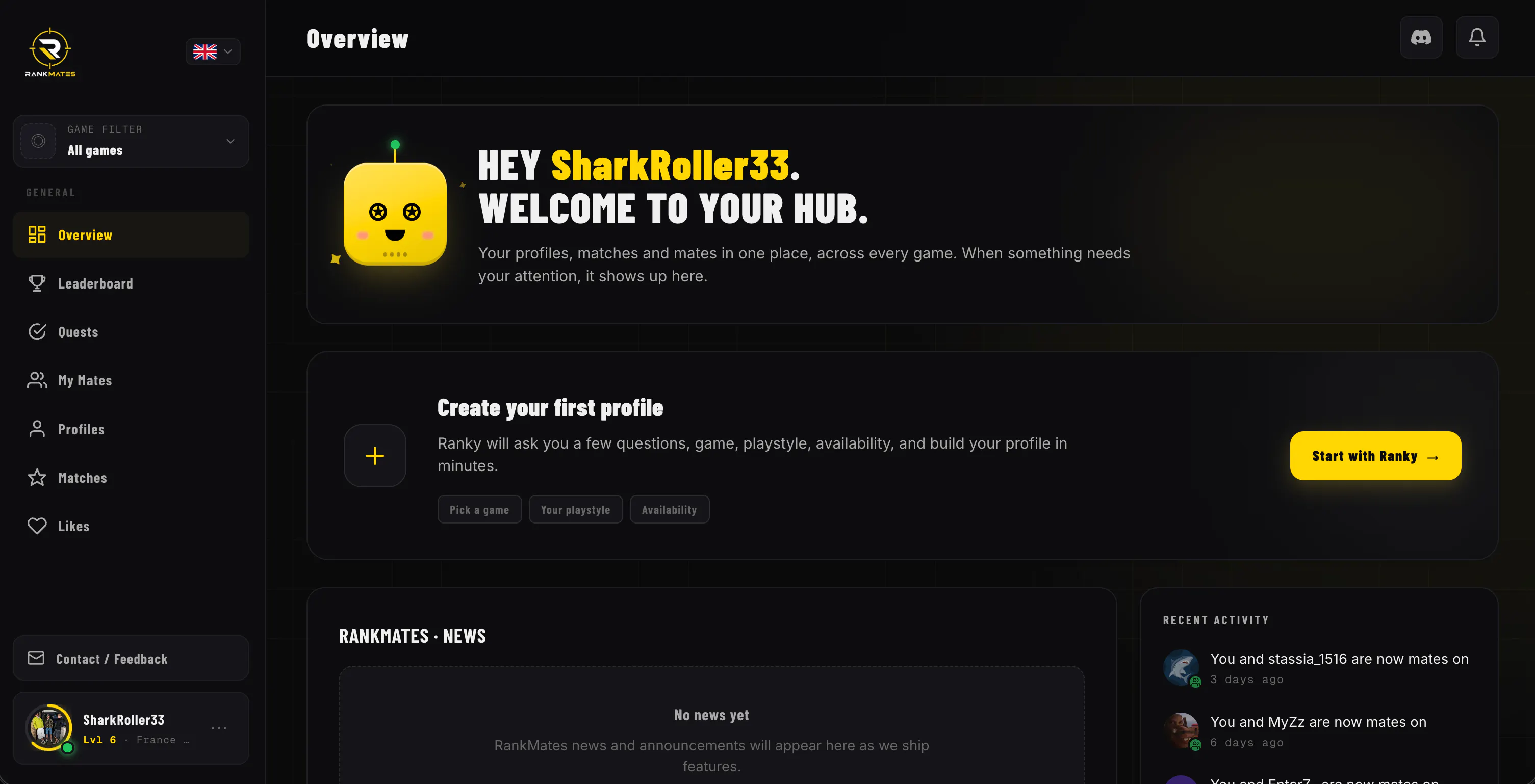
Task: Click Start with Ranky button
Action: coord(1375,456)
